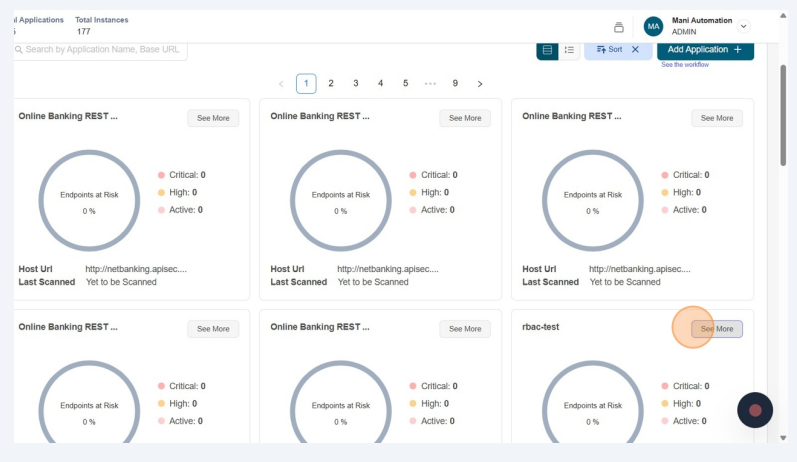Click Add Application button
This screenshot has width=797, height=462.
click(x=704, y=49)
